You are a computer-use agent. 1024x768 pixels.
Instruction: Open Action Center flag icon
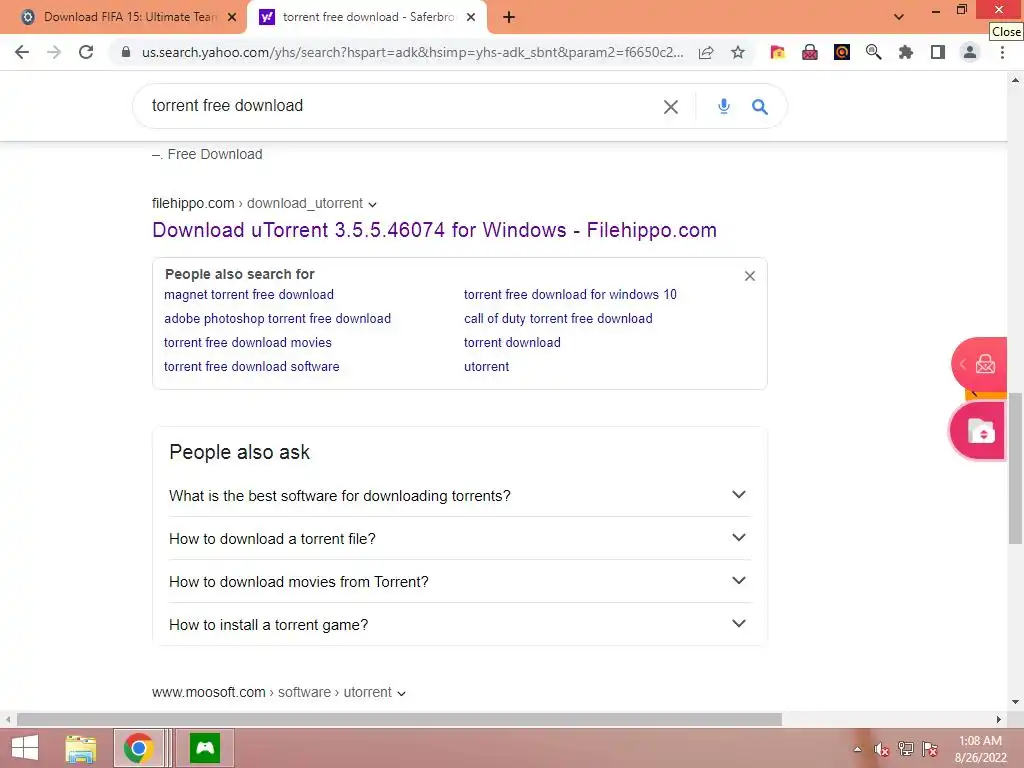[929, 749]
